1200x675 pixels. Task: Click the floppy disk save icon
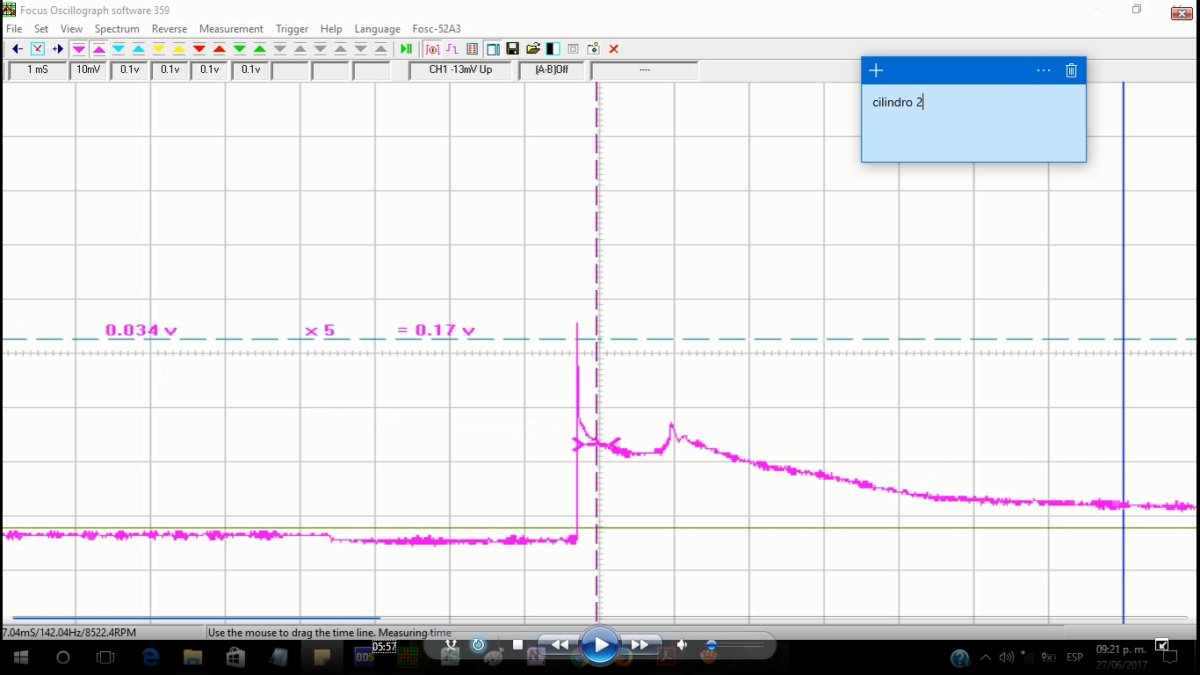pos(513,49)
